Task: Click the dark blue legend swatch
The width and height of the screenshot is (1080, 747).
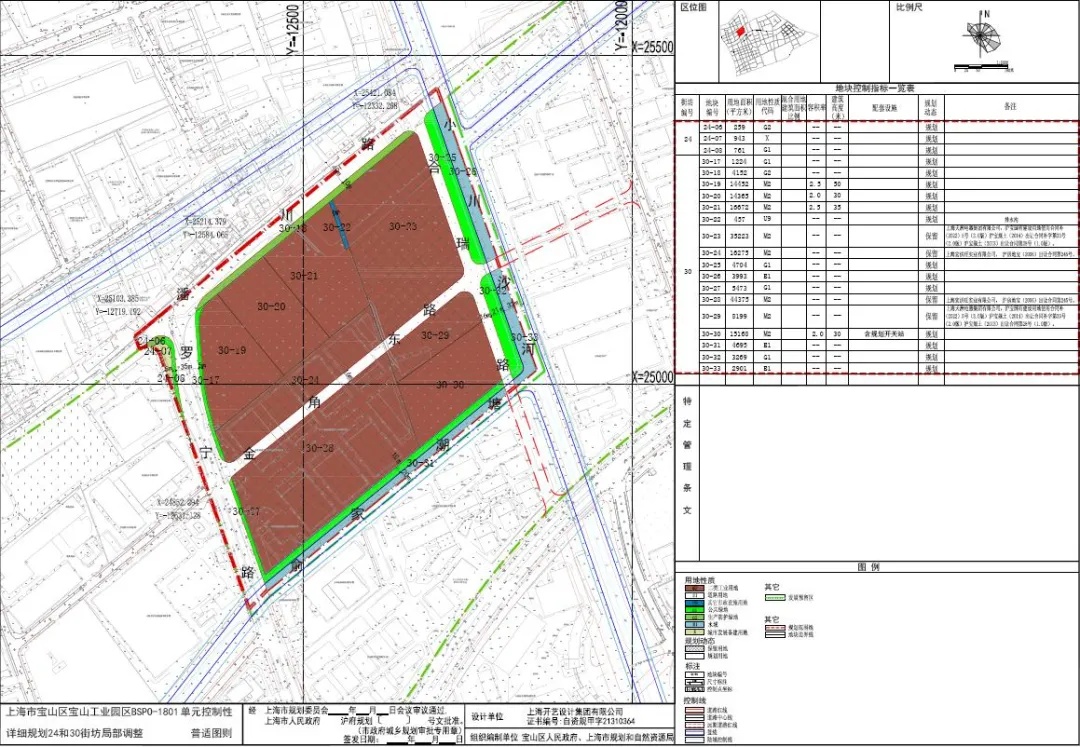Action: [695, 603]
